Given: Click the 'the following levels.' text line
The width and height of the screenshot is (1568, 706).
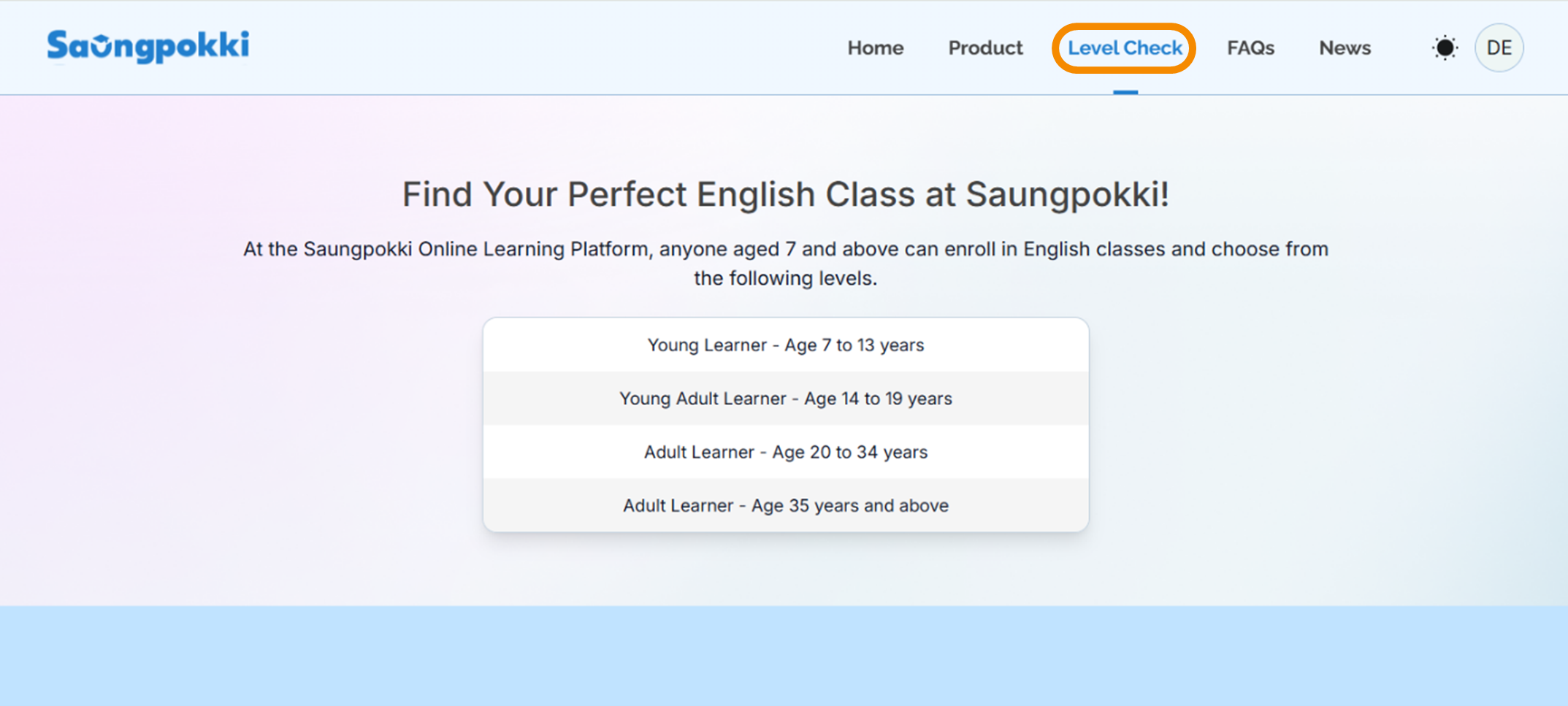Looking at the screenshot, I should pos(786,278).
